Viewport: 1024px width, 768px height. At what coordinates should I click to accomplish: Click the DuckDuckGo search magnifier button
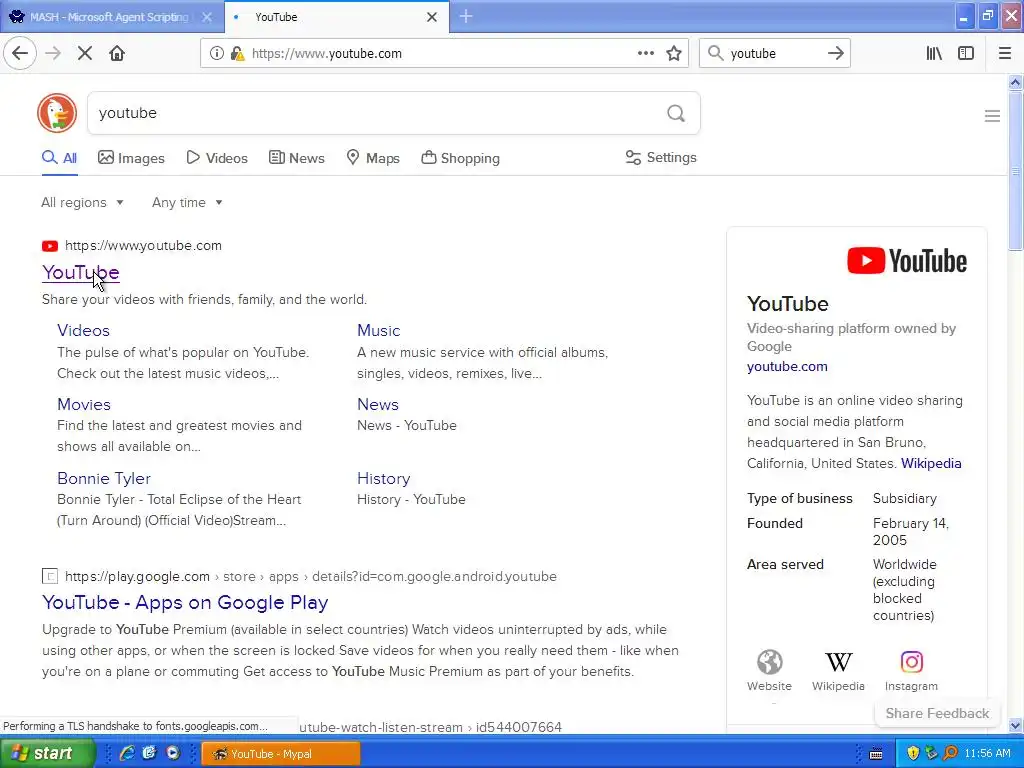pos(676,114)
